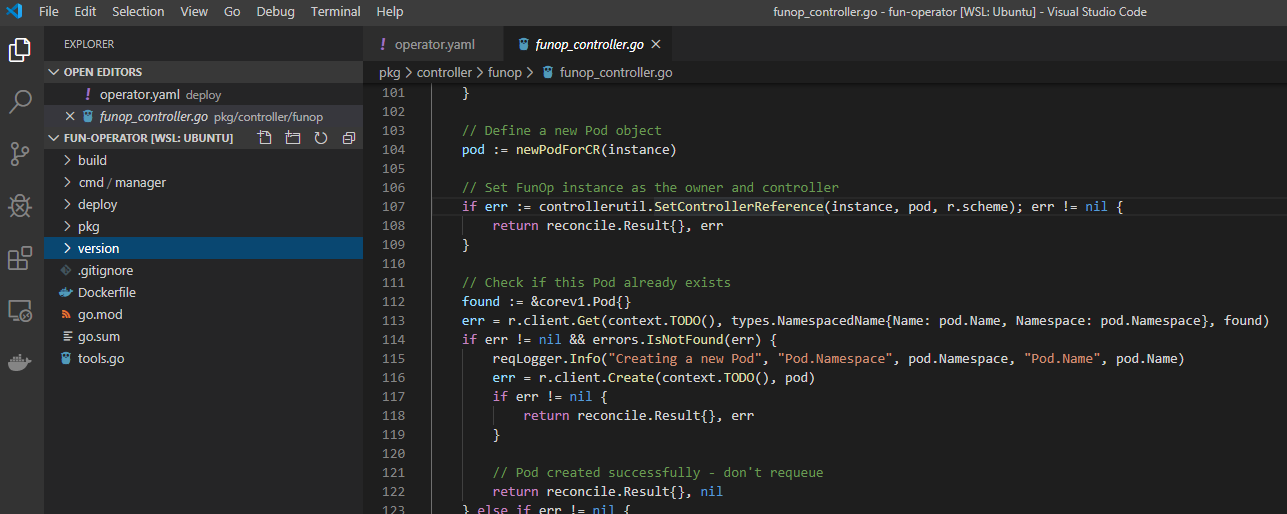
Task: Open the Docker view whale icon
Action: [20, 363]
